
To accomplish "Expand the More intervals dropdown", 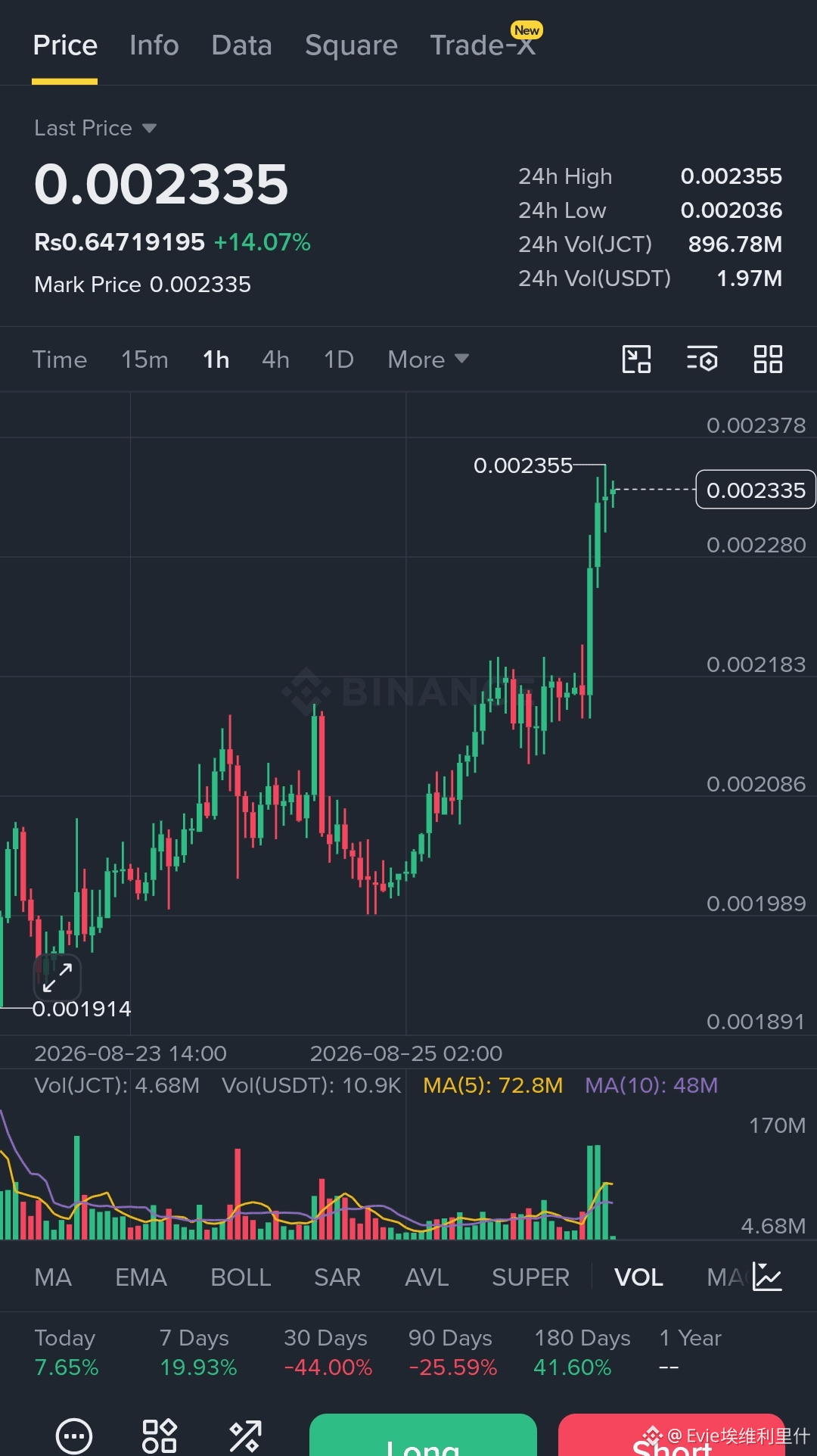I will [x=428, y=359].
